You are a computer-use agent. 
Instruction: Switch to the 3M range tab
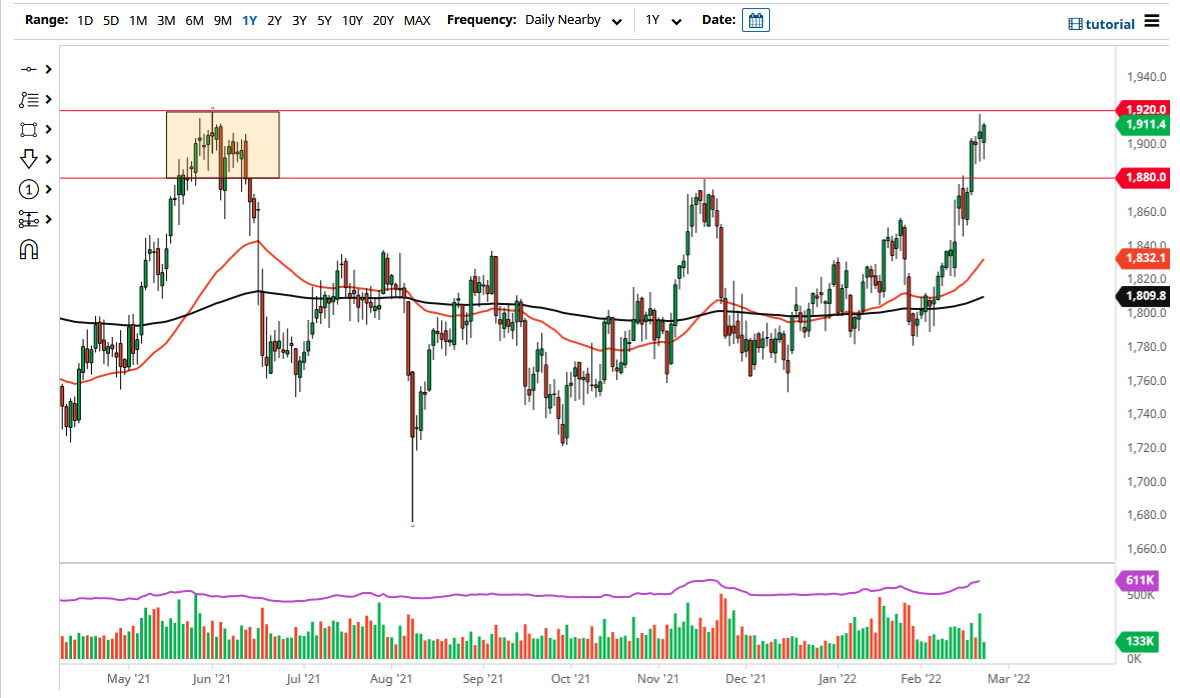coord(166,19)
